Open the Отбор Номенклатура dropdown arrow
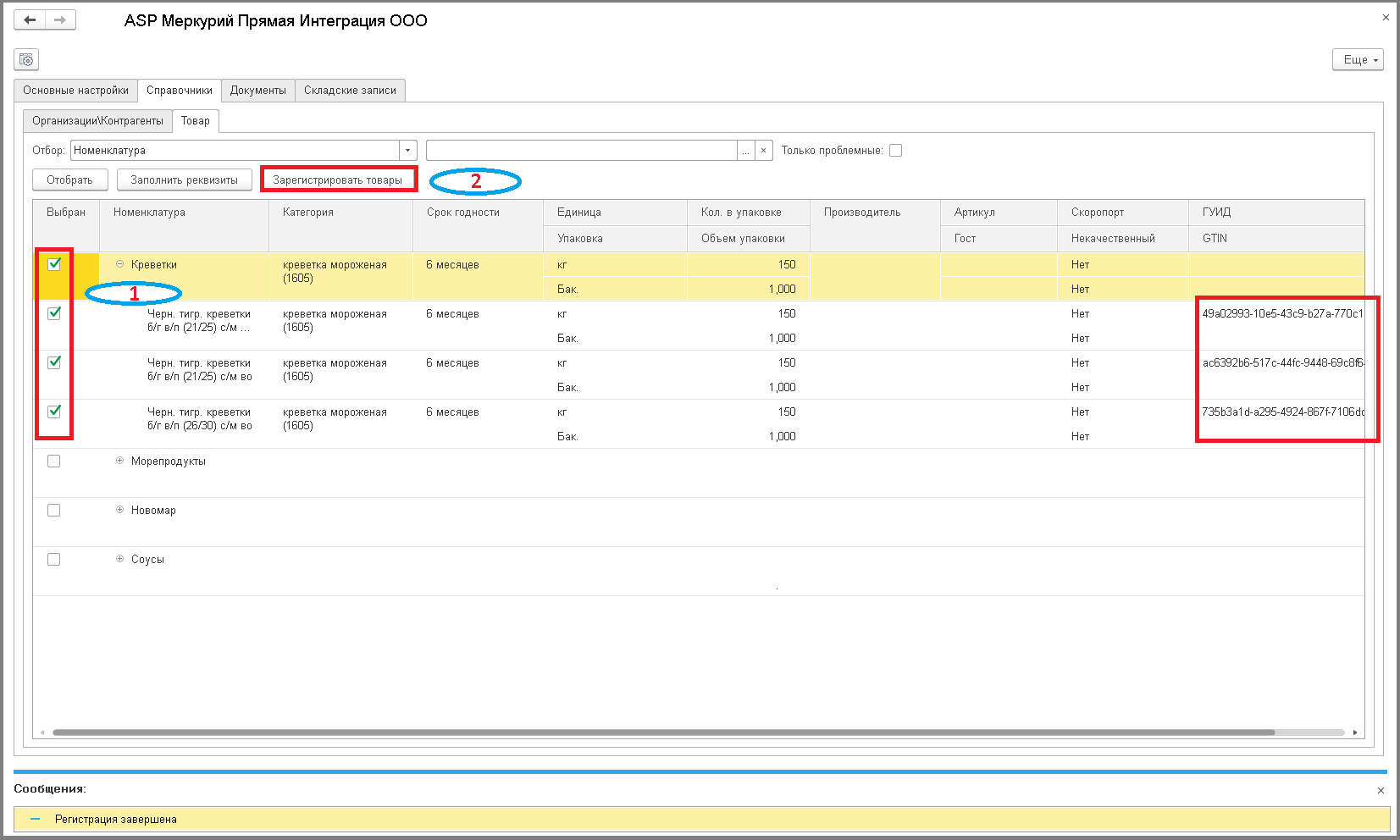This screenshot has width=1400, height=840. (408, 150)
